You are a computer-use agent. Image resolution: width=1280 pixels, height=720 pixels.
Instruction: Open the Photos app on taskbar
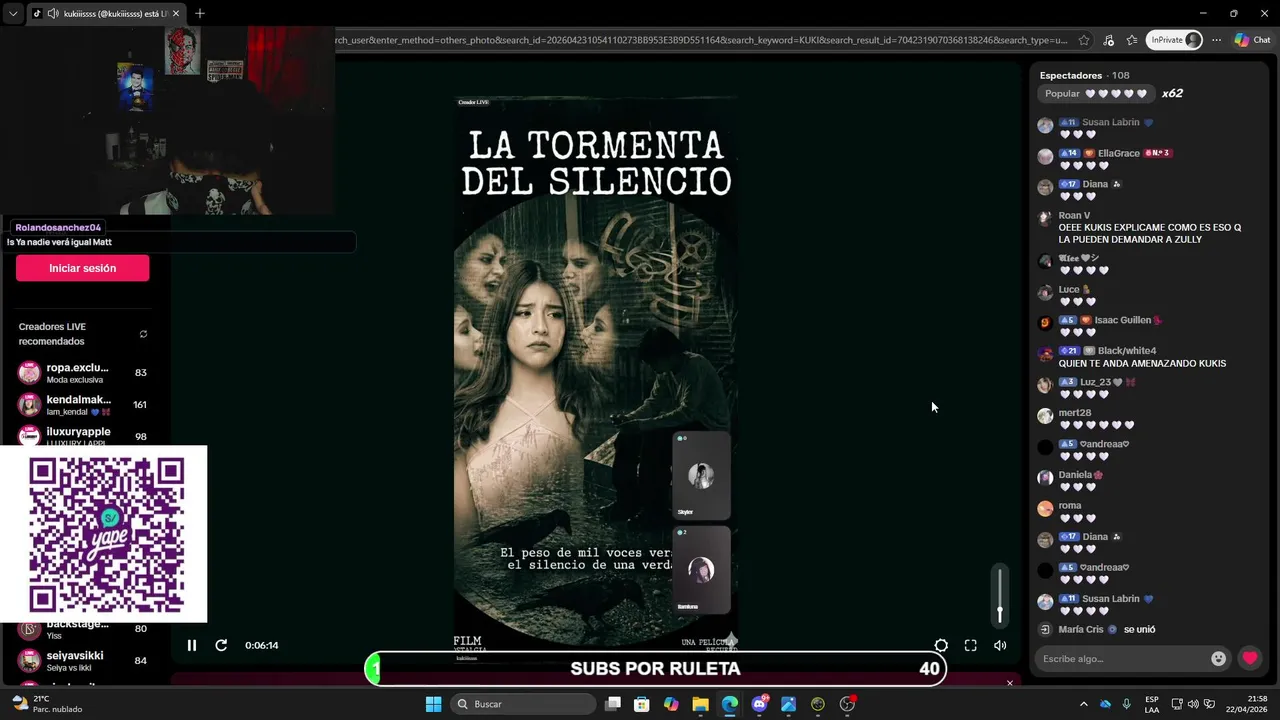pos(789,704)
